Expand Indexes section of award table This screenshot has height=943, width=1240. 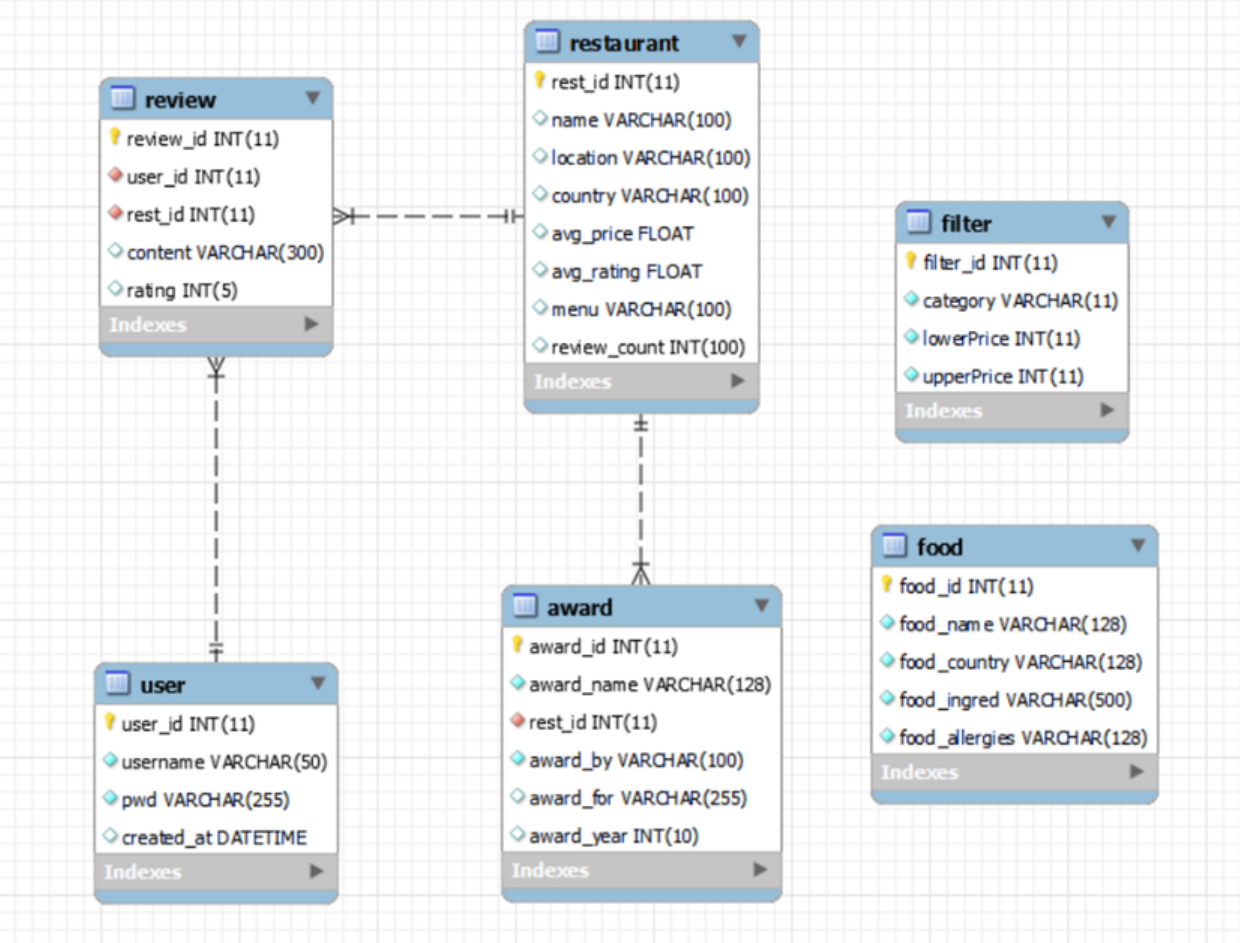click(760, 870)
